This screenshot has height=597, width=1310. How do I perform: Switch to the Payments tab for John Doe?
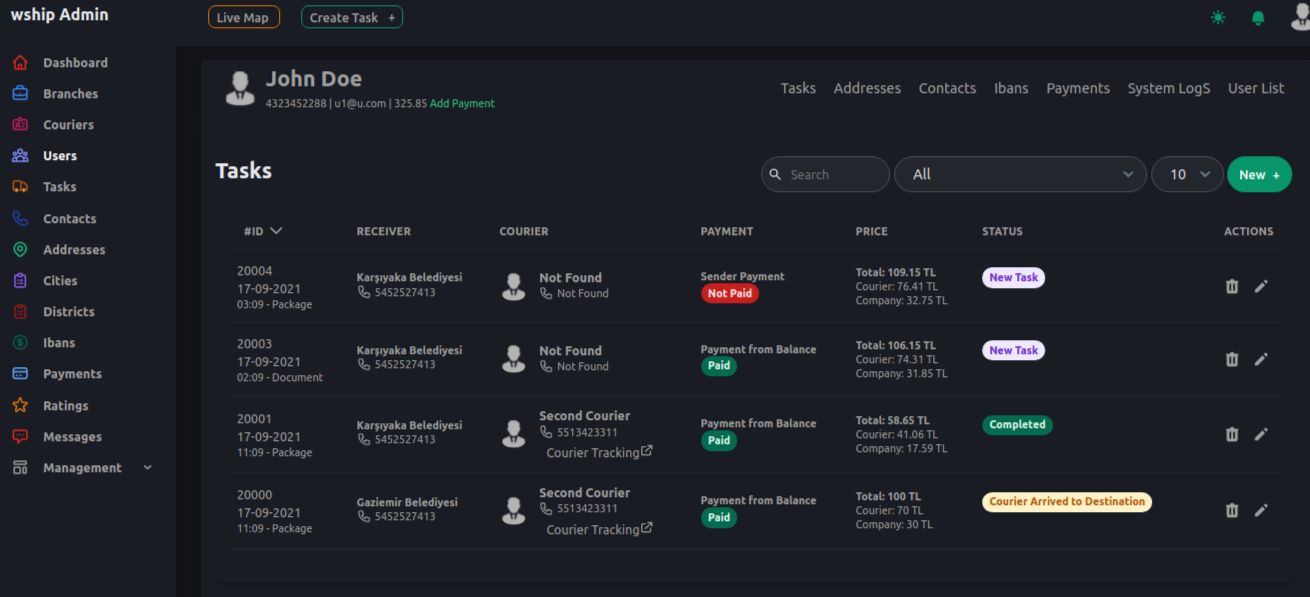coord(1077,88)
